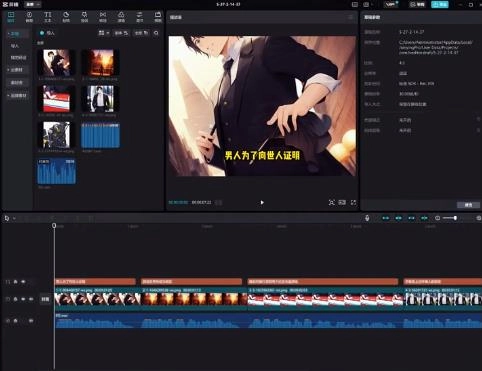The image size is (482, 371).
Task: Switch to the Media tab
Action: (x=11, y=17)
